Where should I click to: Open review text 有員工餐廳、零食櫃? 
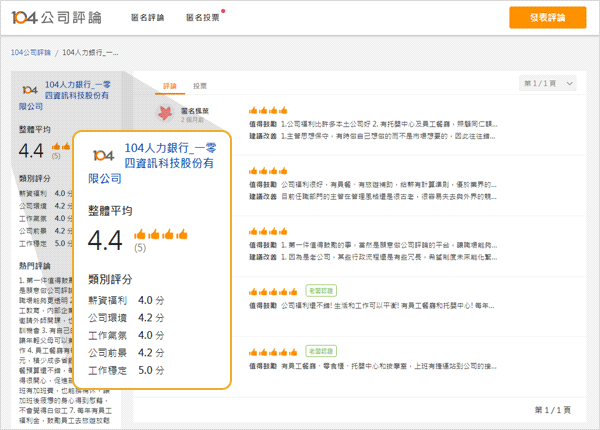click(389, 366)
